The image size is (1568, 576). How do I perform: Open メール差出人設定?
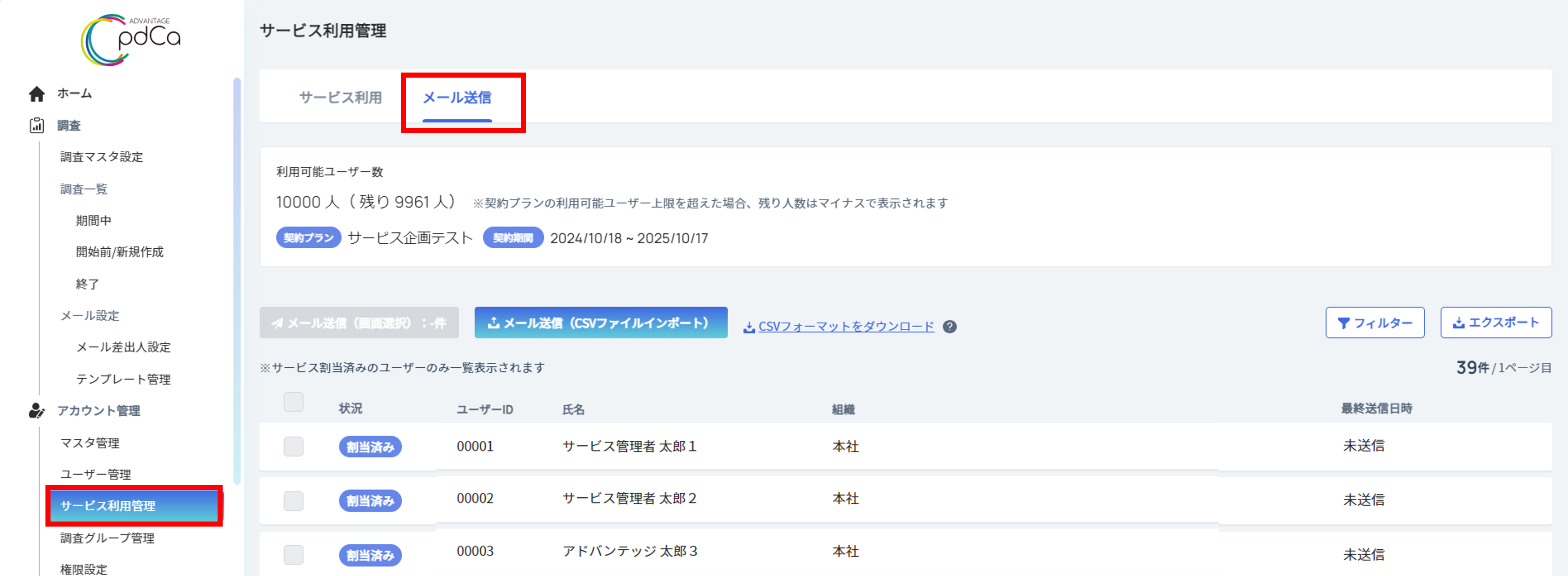(x=123, y=347)
